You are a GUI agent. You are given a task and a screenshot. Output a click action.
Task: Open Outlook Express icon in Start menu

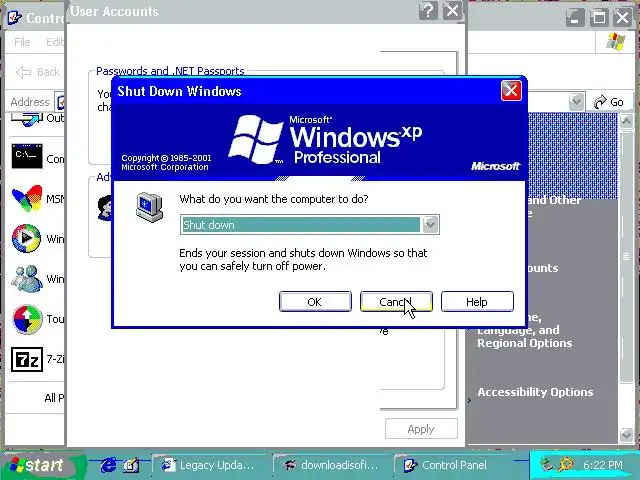[27, 120]
